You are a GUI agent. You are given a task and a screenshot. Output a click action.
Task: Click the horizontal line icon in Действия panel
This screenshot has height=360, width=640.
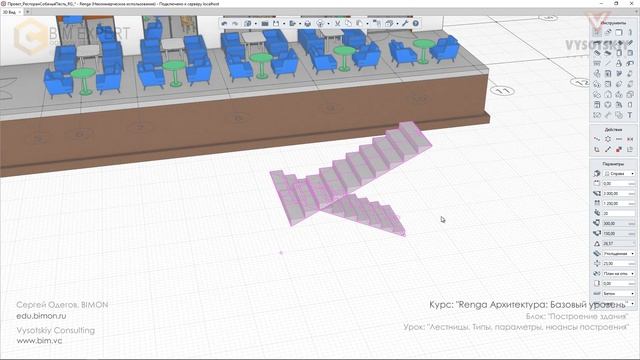point(619,139)
